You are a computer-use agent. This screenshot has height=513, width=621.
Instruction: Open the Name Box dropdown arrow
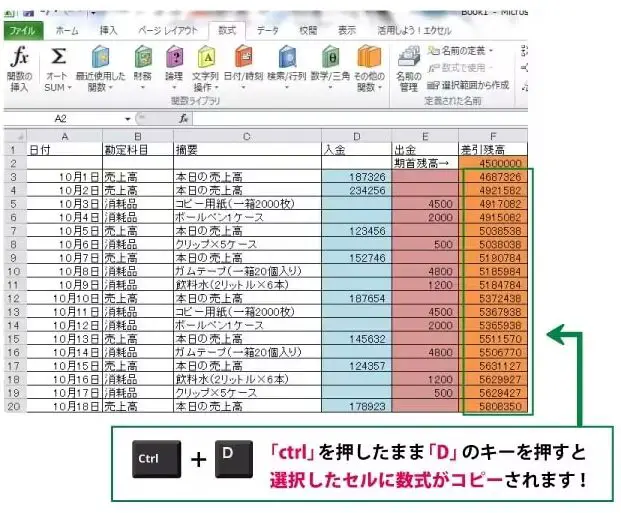pyautogui.click(x=128, y=118)
